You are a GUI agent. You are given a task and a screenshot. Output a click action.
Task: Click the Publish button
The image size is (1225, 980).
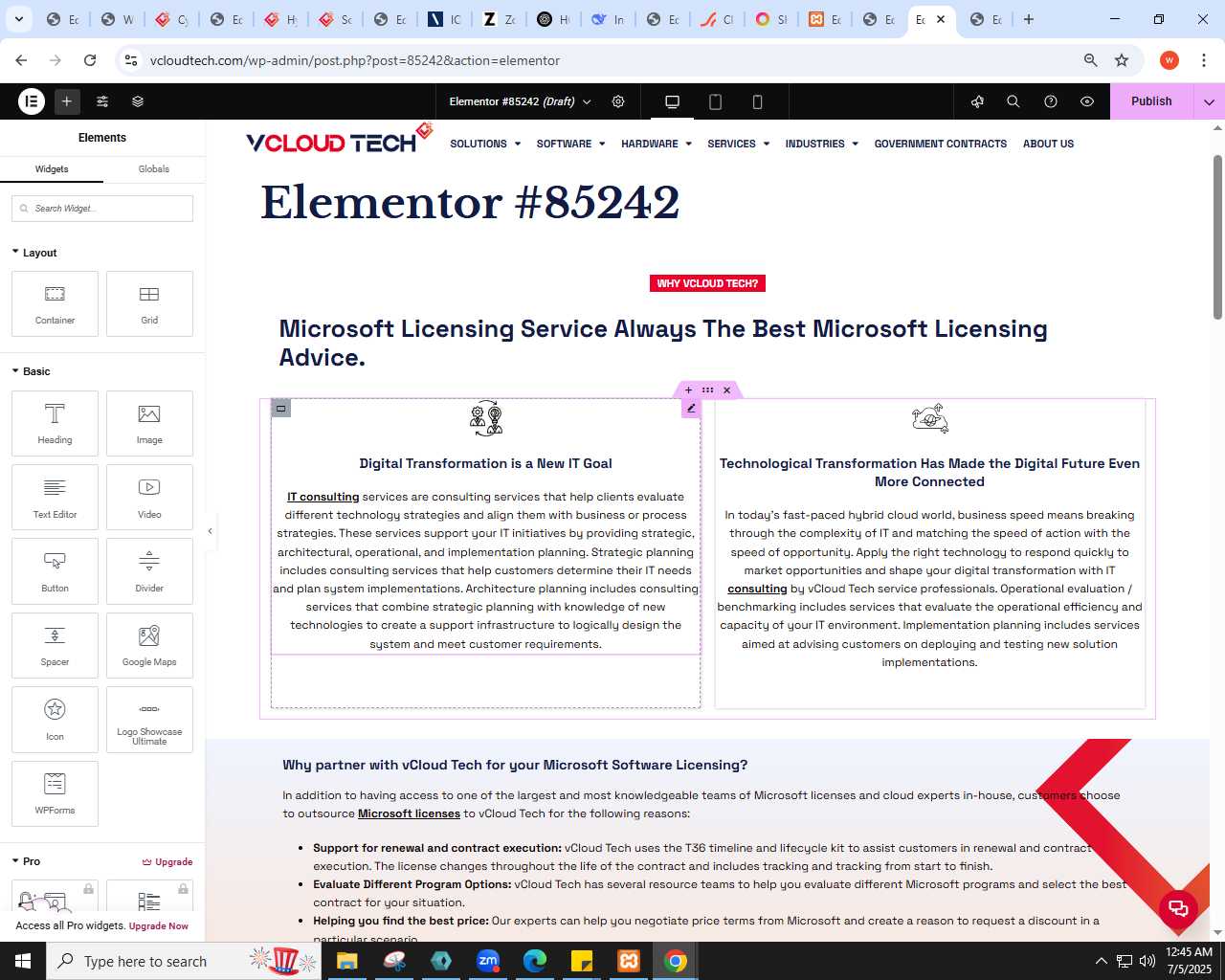pyautogui.click(x=1151, y=101)
